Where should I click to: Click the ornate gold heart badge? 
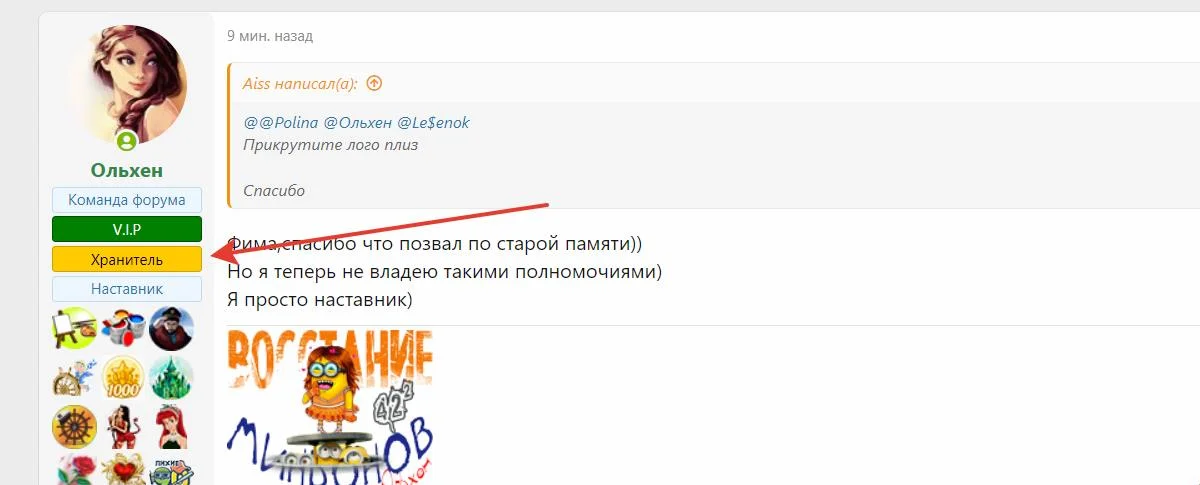pos(123,469)
